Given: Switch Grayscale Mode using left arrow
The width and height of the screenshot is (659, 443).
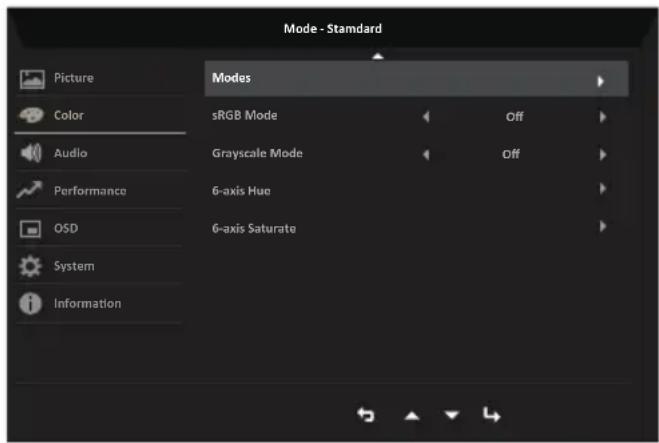Looking at the screenshot, I should click(426, 155).
